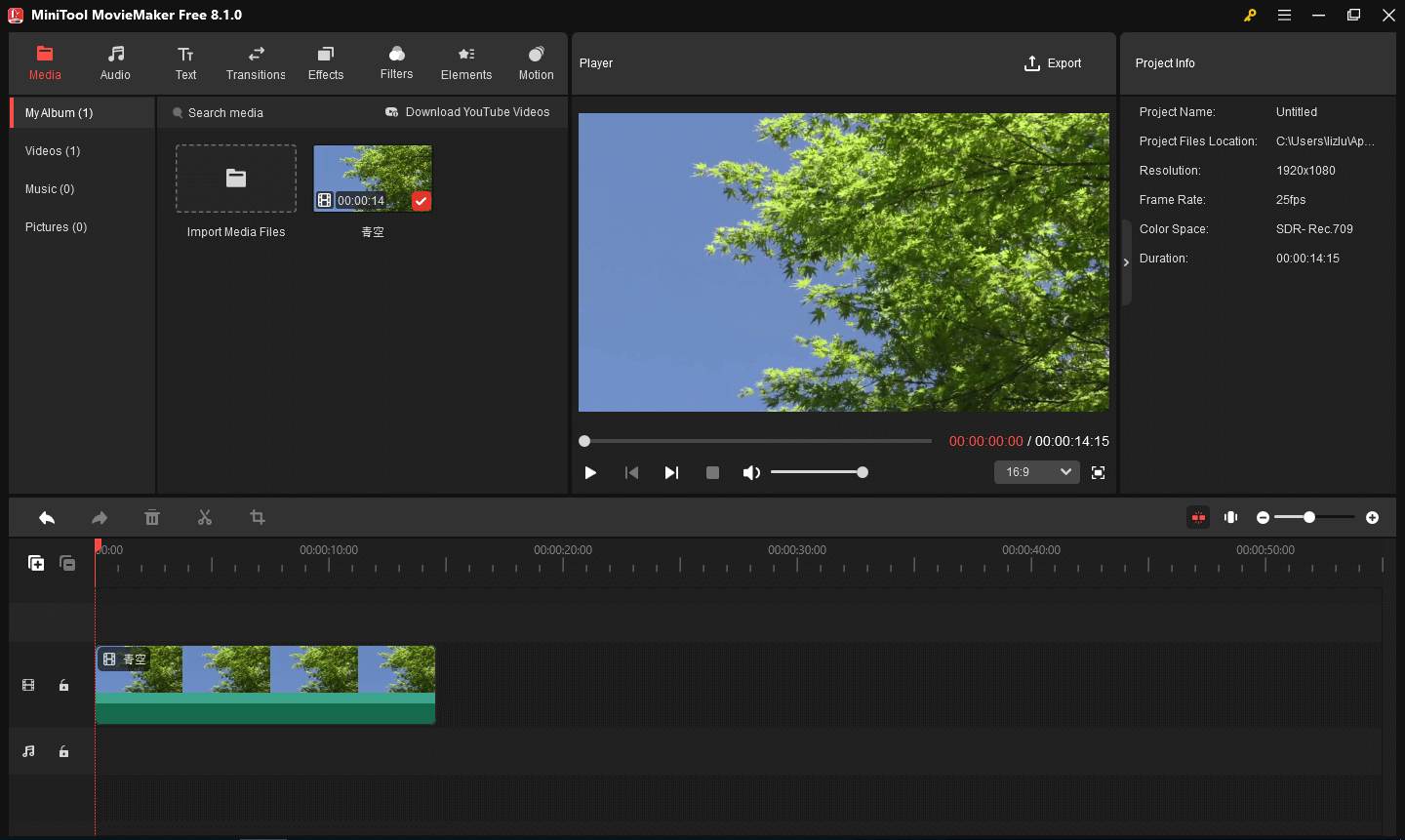Click the player volume slider

pyautogui.click(x=819, y=472)
